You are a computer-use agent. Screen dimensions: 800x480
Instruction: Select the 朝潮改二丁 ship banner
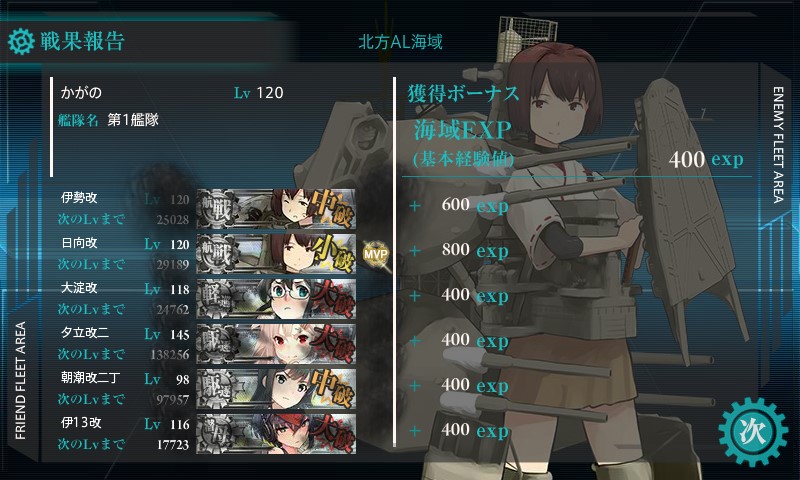coord(276,388)
